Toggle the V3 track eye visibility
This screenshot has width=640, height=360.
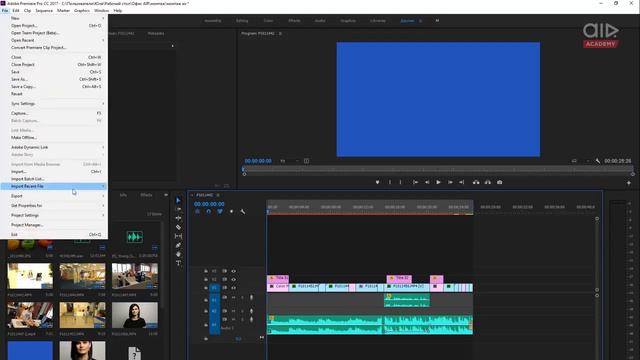(x=233, y=271)
